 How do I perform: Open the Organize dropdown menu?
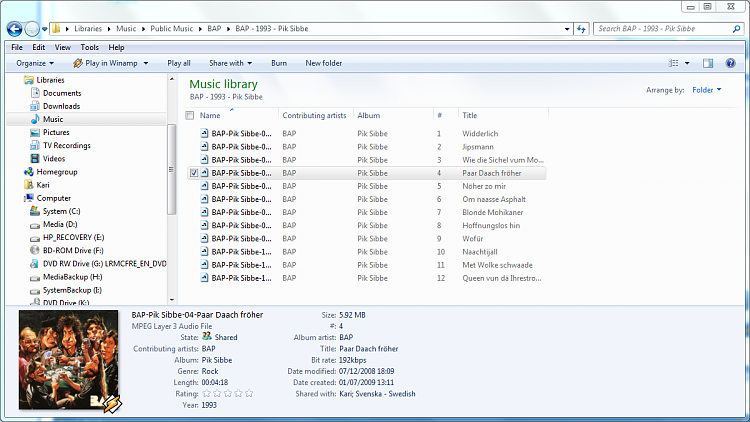35,63
